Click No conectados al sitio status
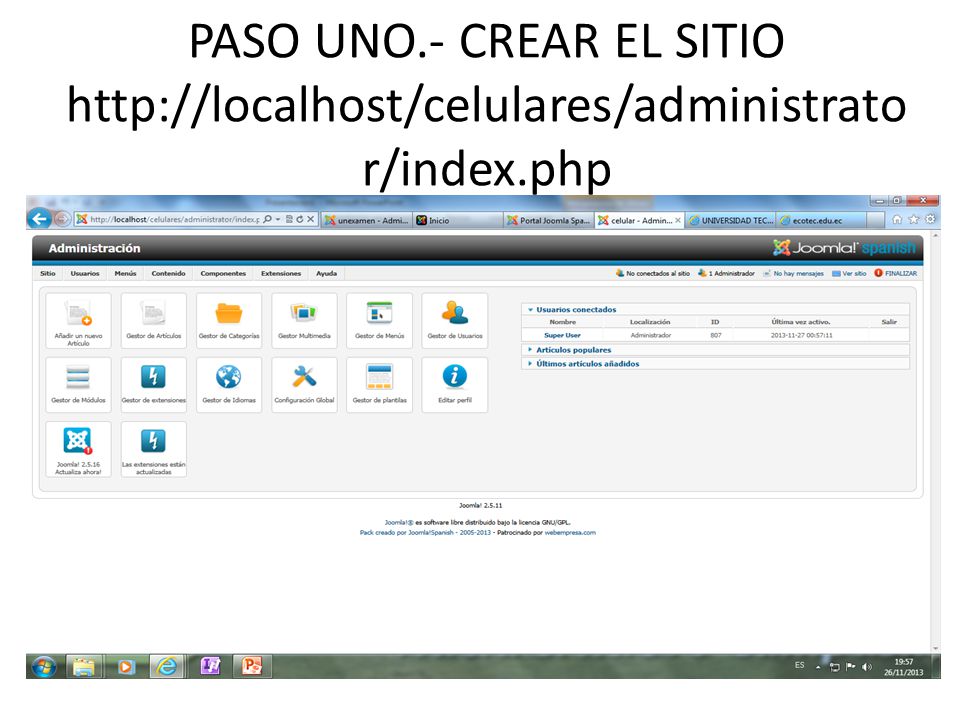Screen dimensions: 960x720 pyautogui.click(x=653, y=274)
